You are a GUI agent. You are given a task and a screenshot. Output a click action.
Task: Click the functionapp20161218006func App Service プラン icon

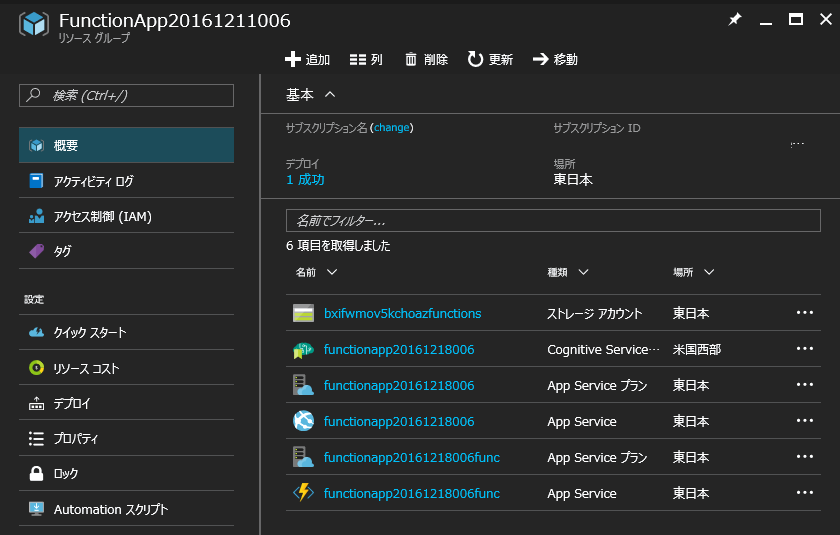click(x=303, y=457)
